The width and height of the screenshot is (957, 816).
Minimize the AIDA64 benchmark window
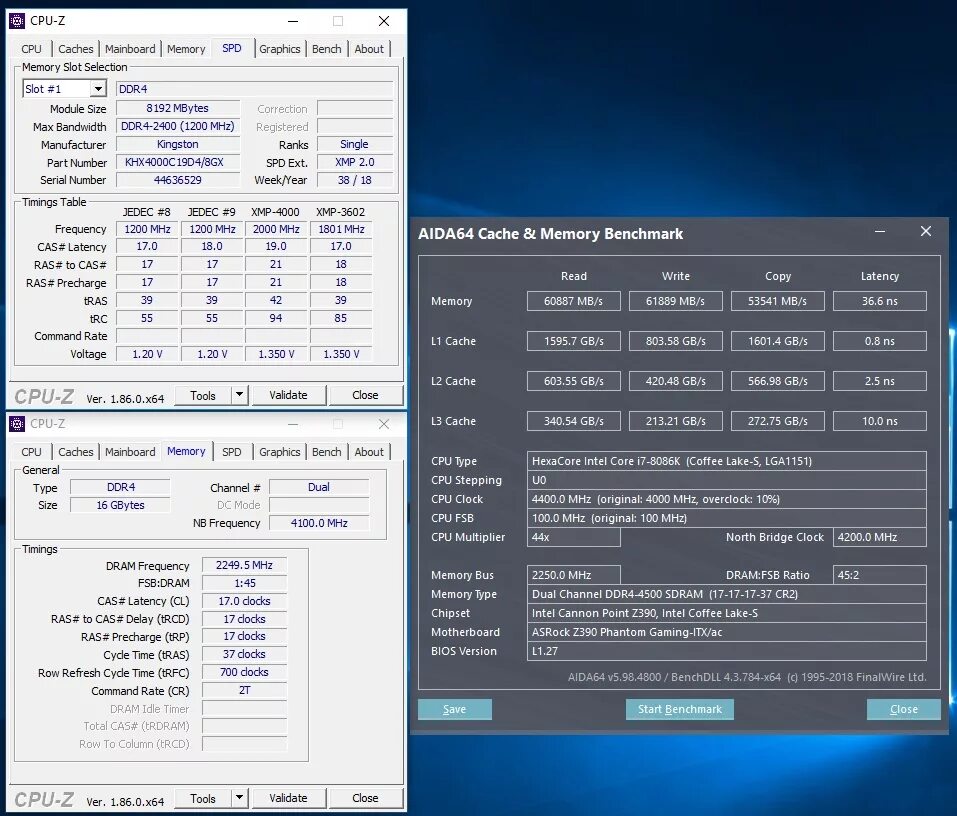coord(880,231)
